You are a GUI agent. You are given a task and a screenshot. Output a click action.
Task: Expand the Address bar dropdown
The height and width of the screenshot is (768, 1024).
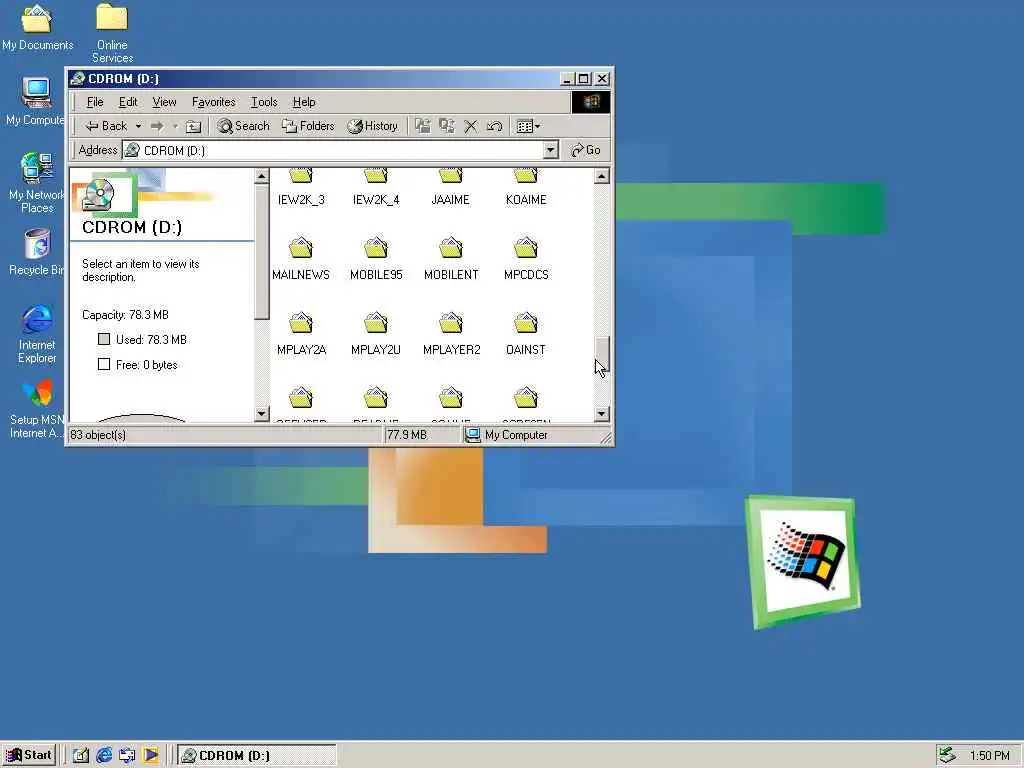pyautogui.click(x=551, y=150)
